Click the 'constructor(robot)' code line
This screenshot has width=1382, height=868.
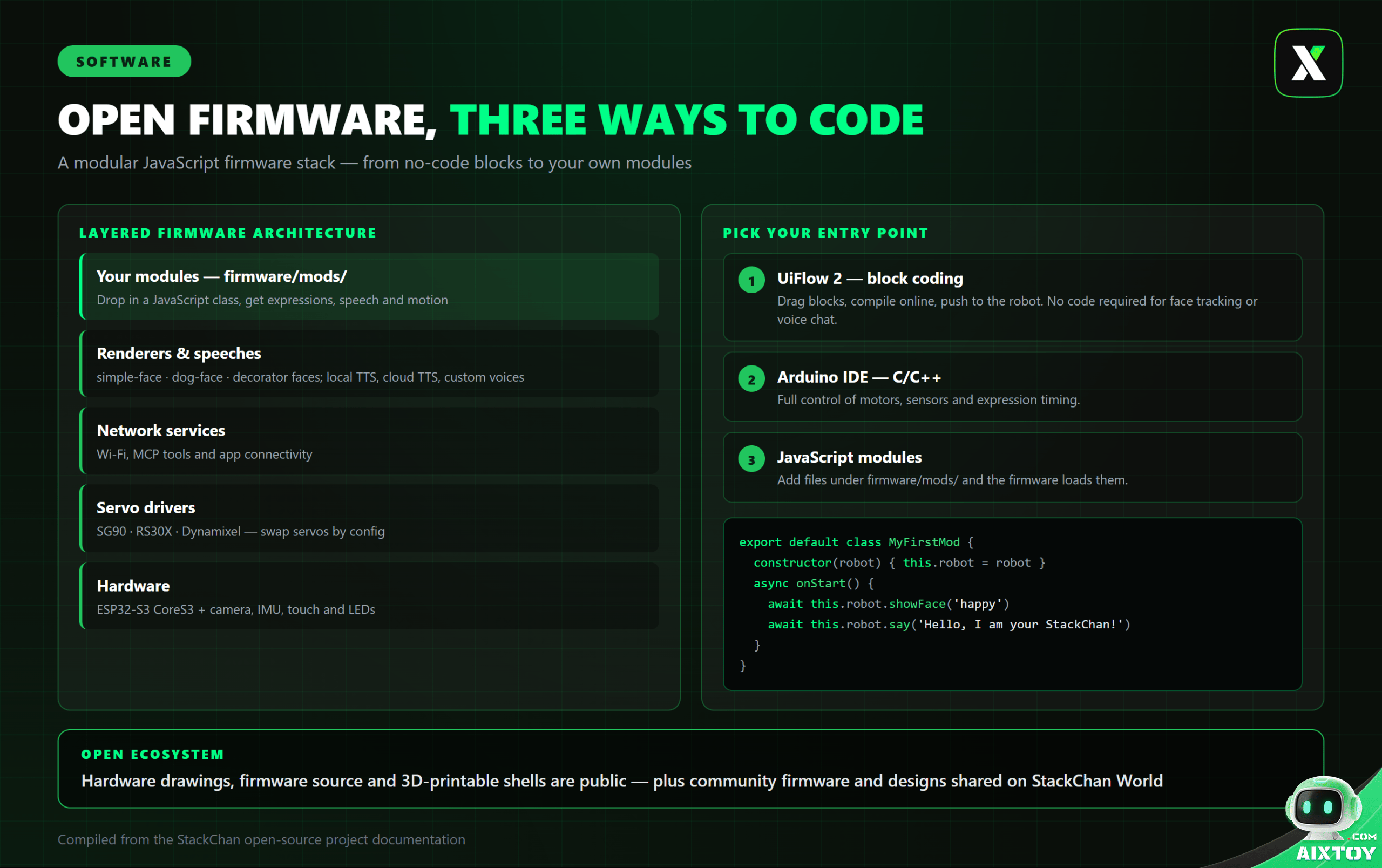pyautogui.click(x=899, y=563)
